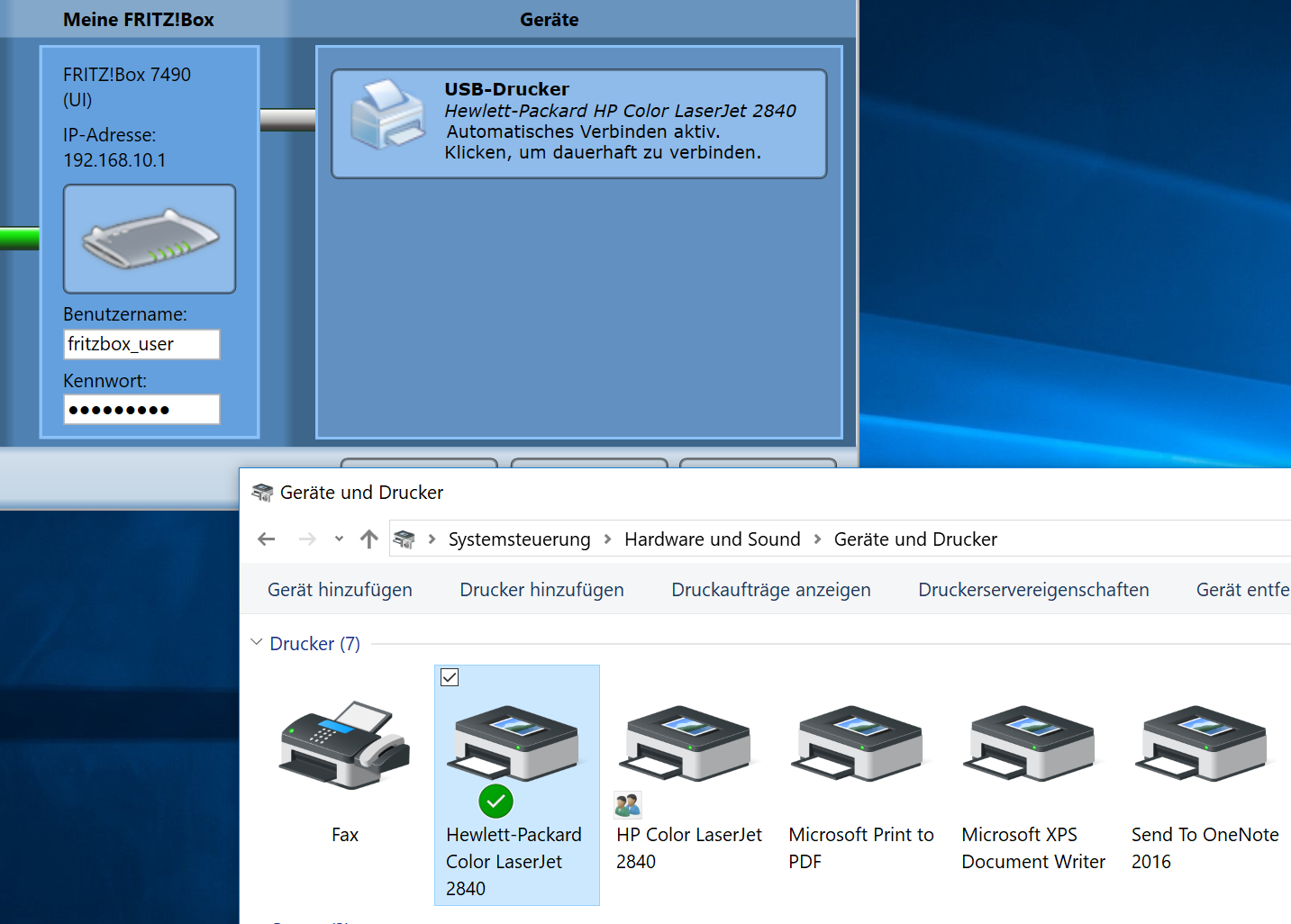
Task: Click the default printer green checkmark badge
Action: pos(495,801)
